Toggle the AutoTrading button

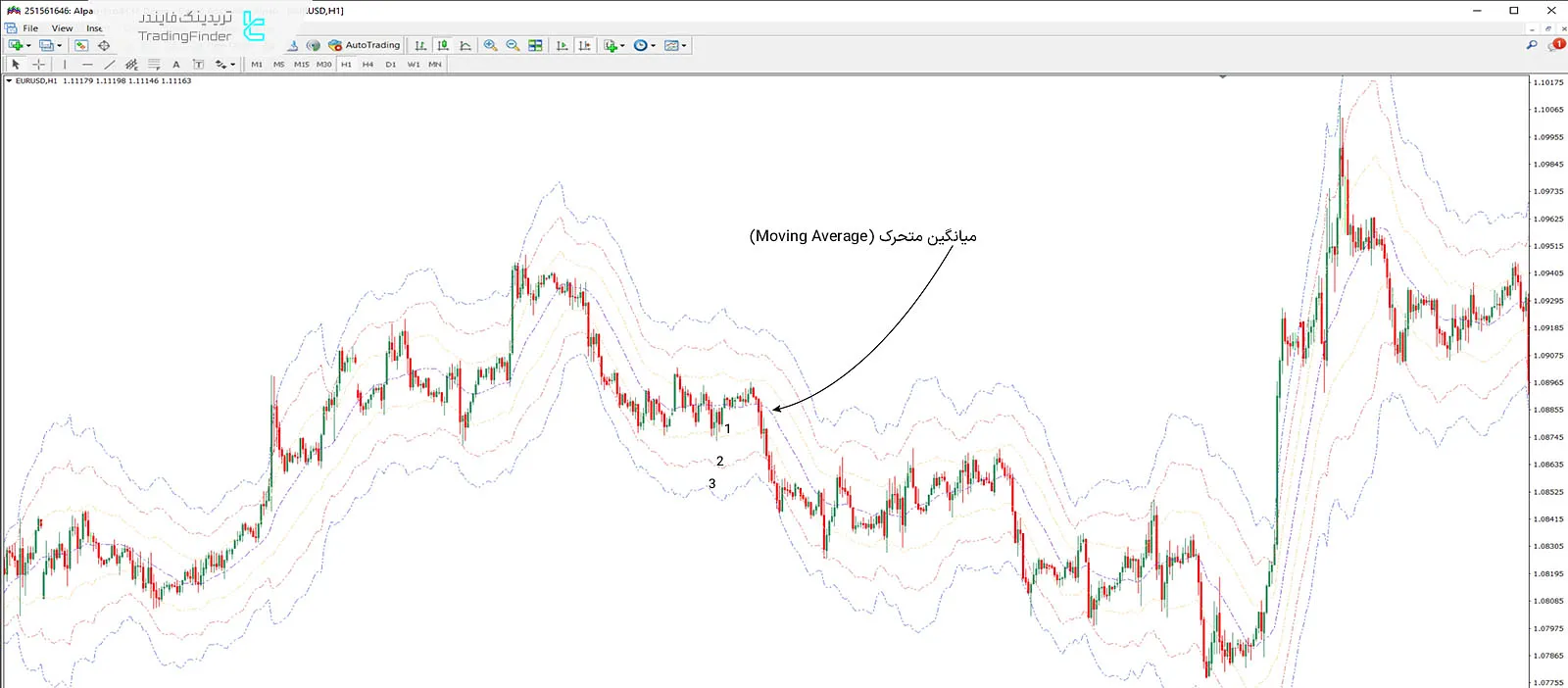(x=365, y=45)
